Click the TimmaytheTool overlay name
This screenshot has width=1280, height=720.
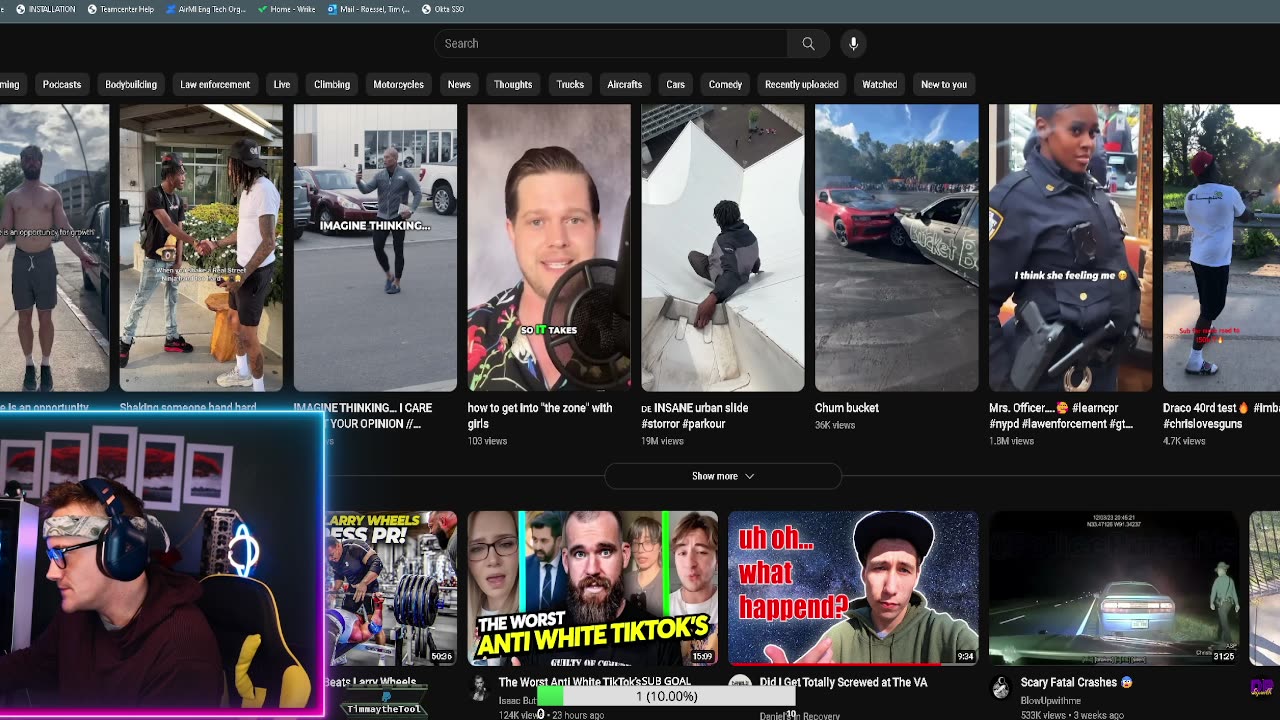tap(382, 709)
